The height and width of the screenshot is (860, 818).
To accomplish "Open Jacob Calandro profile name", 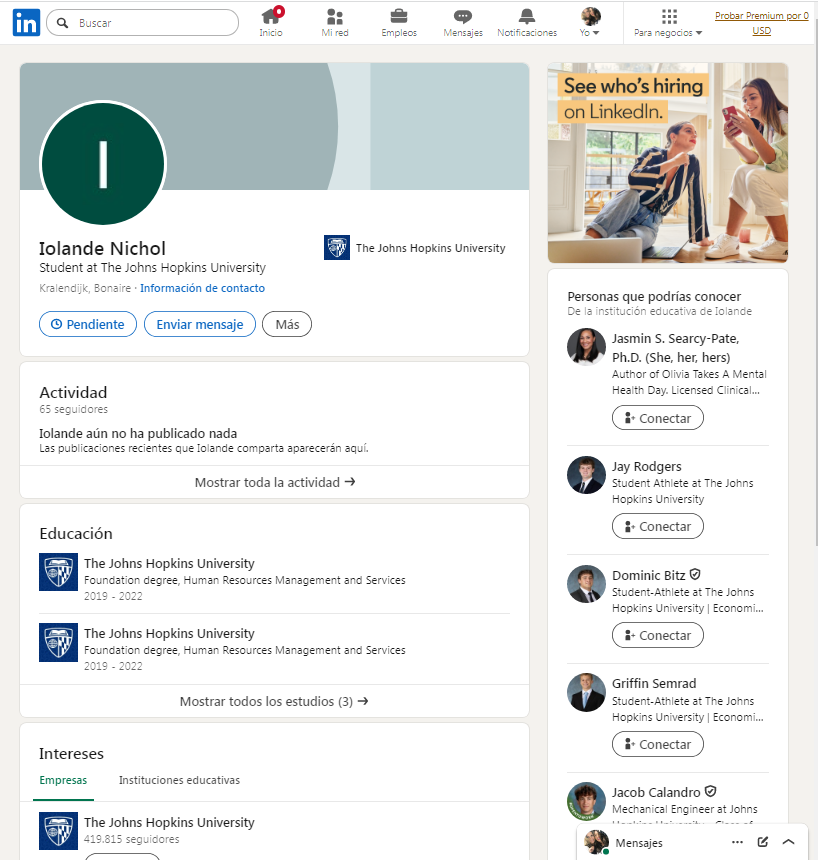I will 656,792.
